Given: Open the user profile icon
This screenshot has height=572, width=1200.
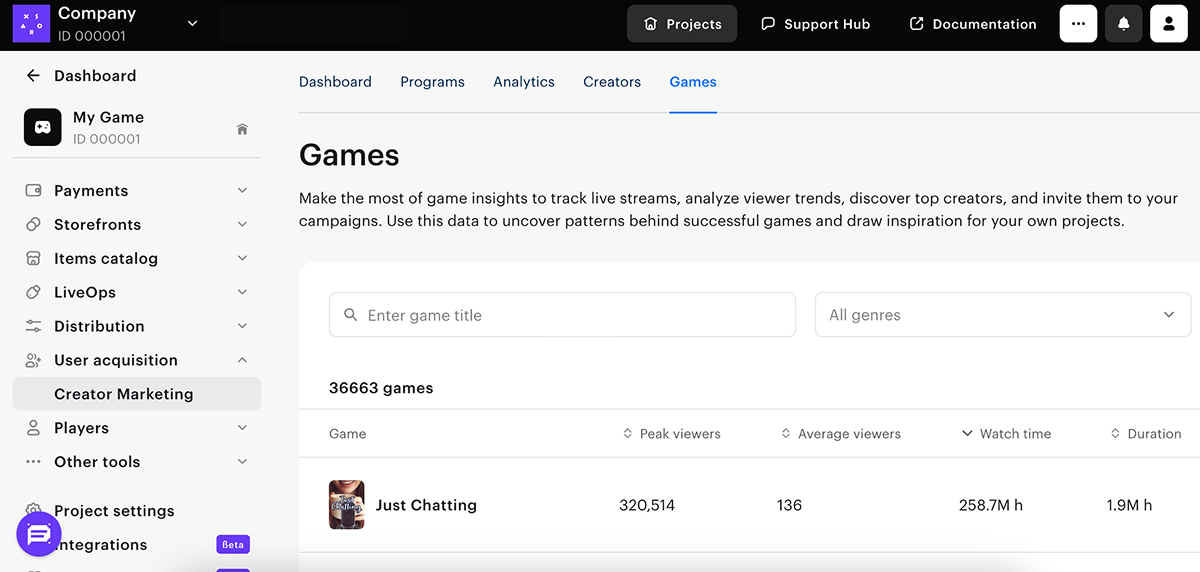Looking at the screenshot, I should (1168, 24).
